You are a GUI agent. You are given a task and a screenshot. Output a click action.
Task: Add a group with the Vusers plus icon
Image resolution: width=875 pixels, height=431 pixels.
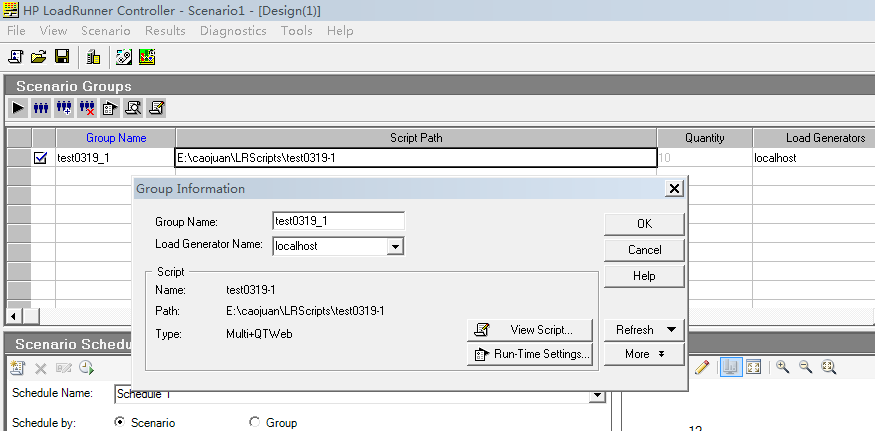[x=64, y=107]
